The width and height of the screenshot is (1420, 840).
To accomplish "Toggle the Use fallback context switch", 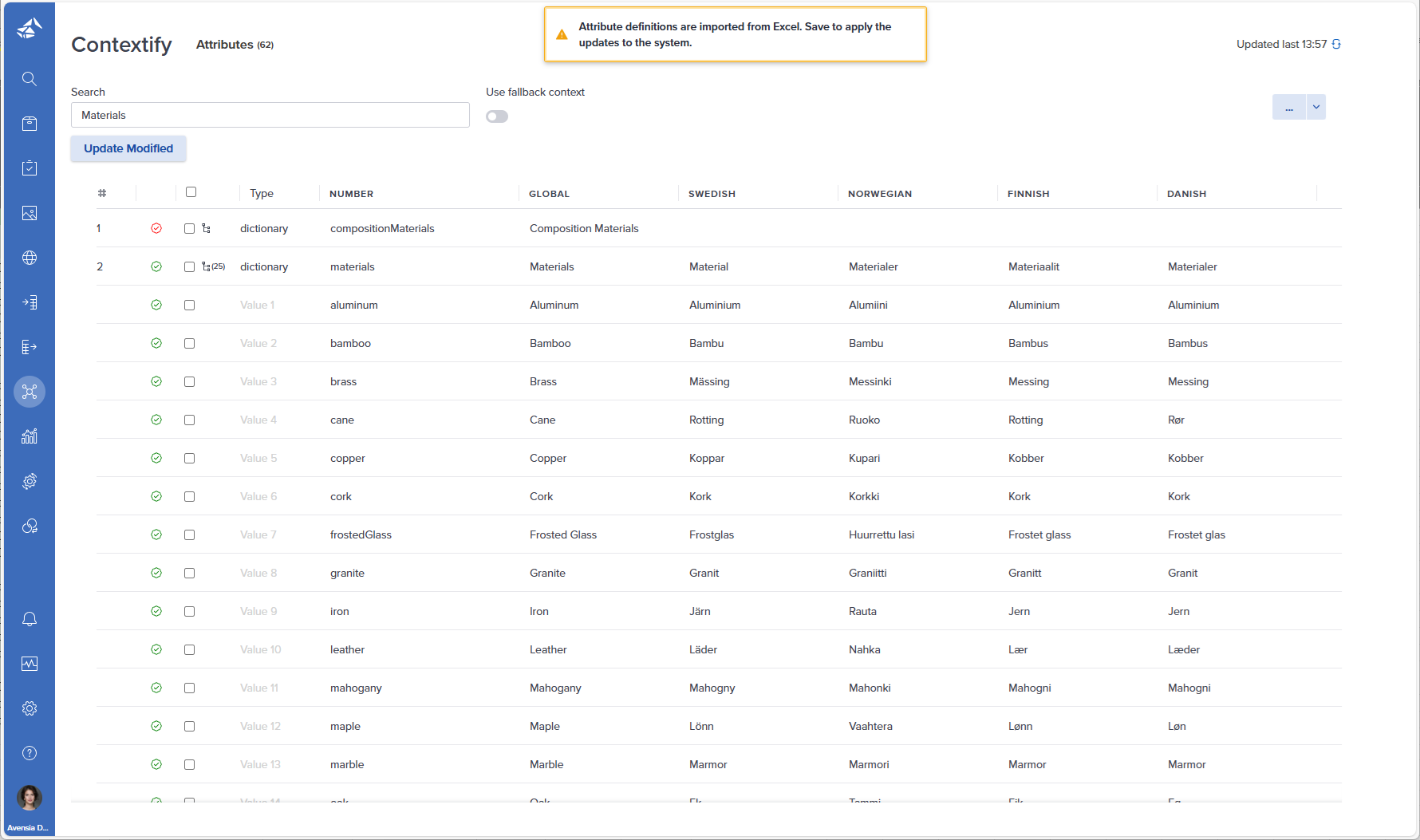I will (497, 116).
